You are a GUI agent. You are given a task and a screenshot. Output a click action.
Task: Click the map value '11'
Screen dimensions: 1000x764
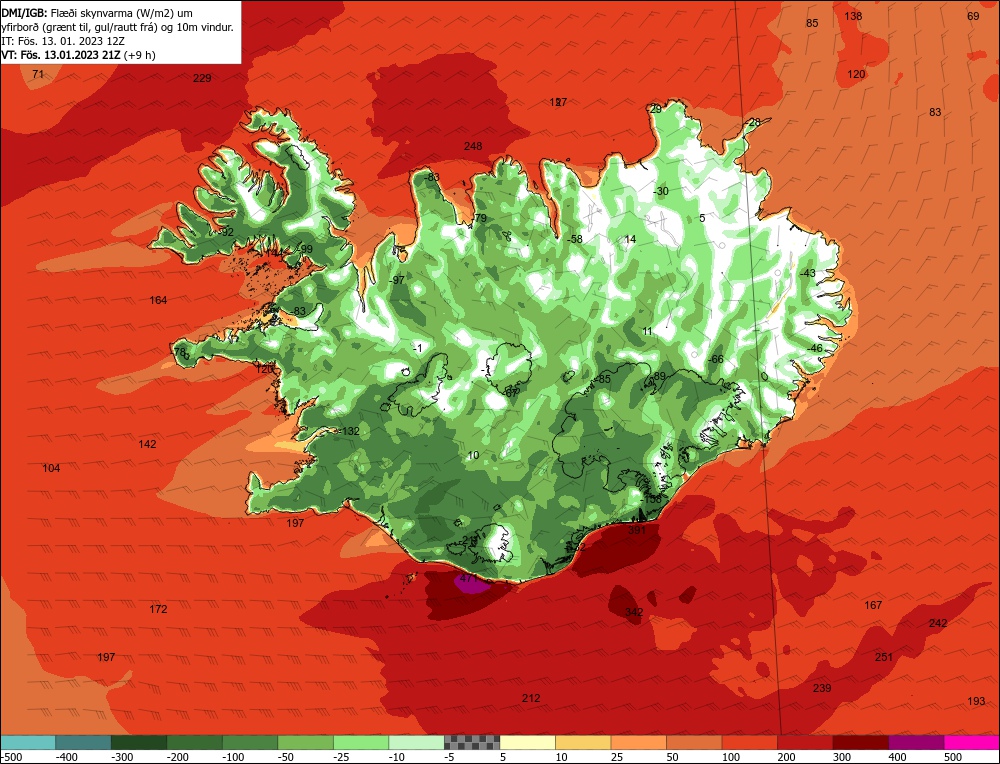(648, 332)
